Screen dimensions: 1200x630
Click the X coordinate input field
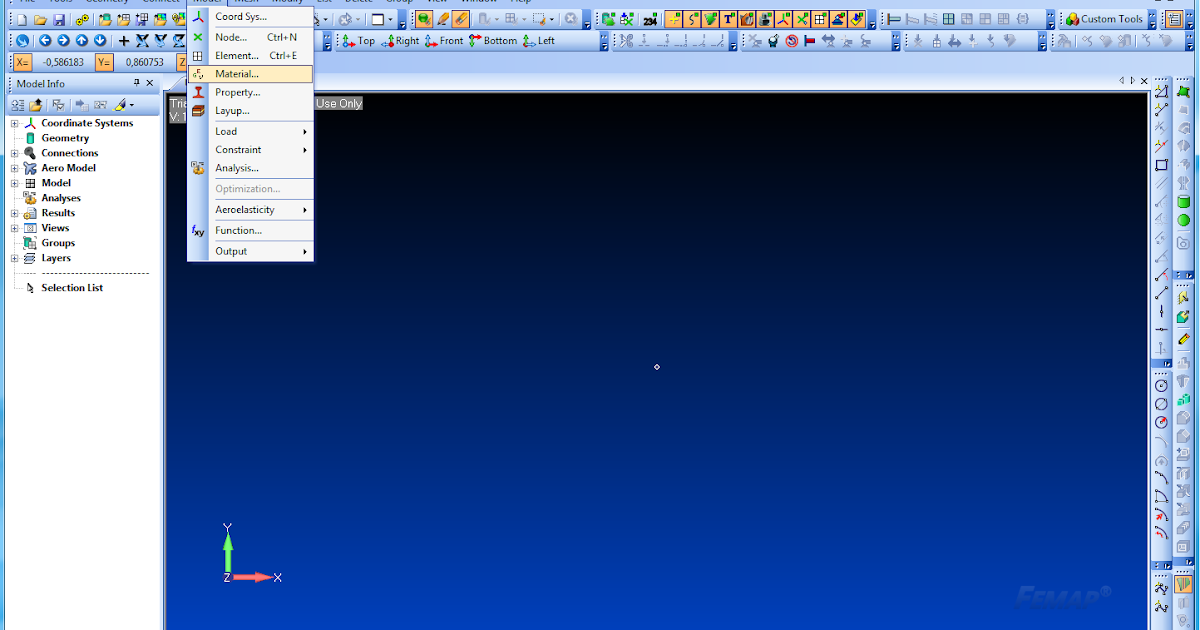coord(62,61)
